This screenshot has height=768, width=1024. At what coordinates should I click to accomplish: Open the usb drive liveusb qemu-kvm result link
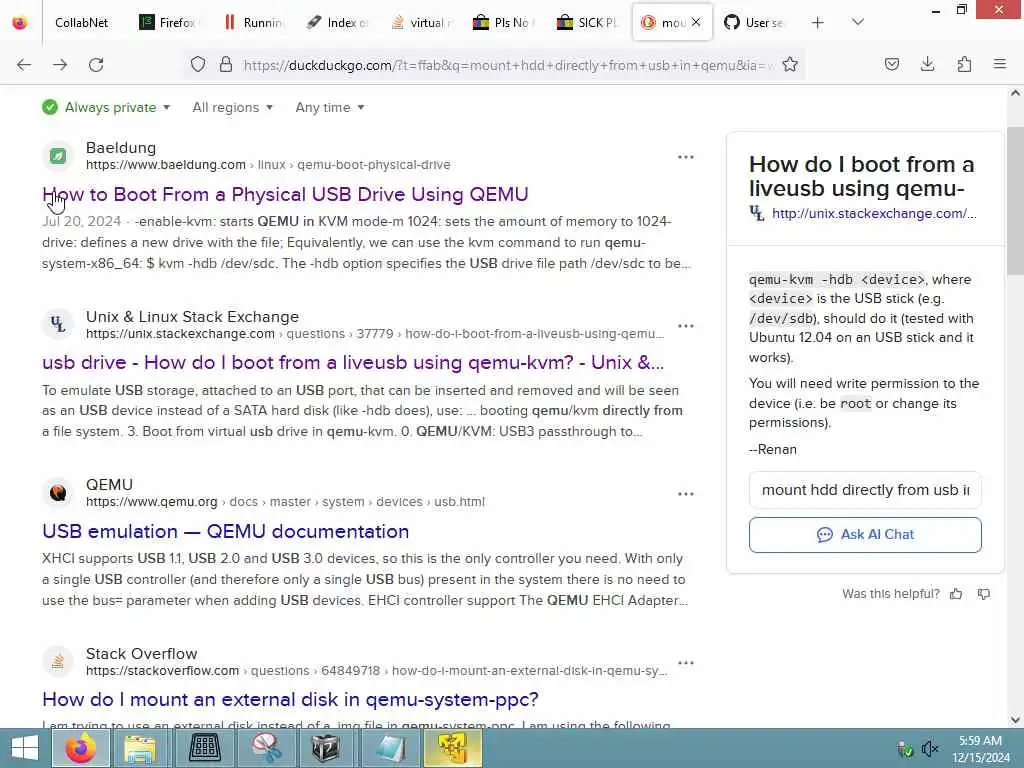[353, 362]
